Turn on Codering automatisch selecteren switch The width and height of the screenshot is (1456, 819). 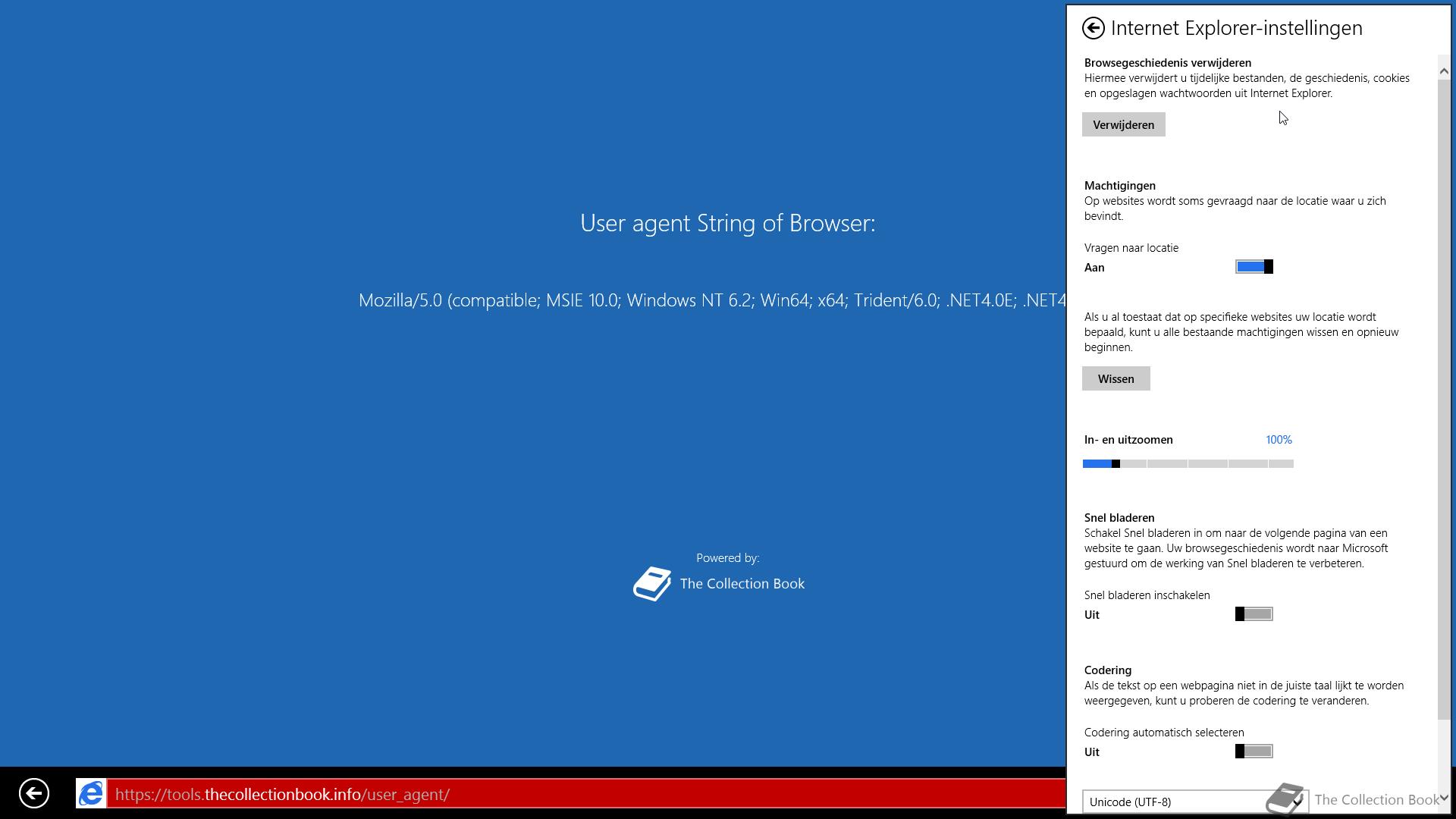(x=1254, y=752)
